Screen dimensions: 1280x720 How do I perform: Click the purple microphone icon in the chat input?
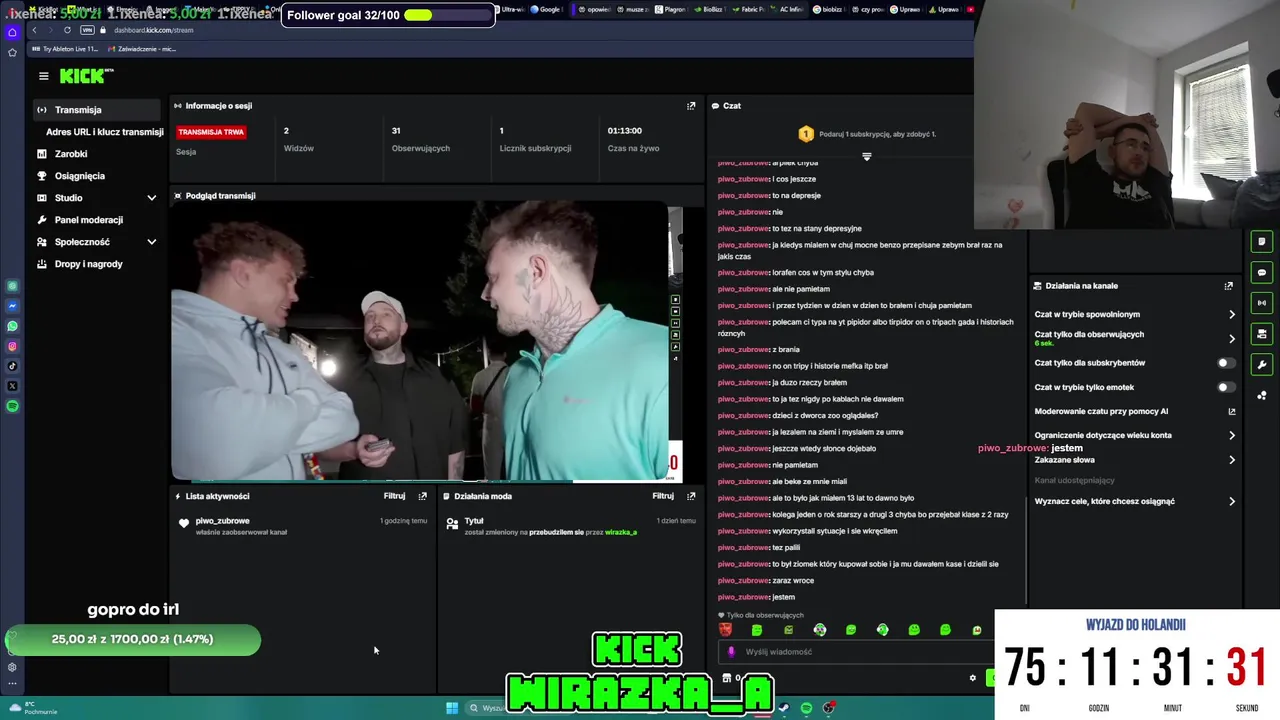731,652
